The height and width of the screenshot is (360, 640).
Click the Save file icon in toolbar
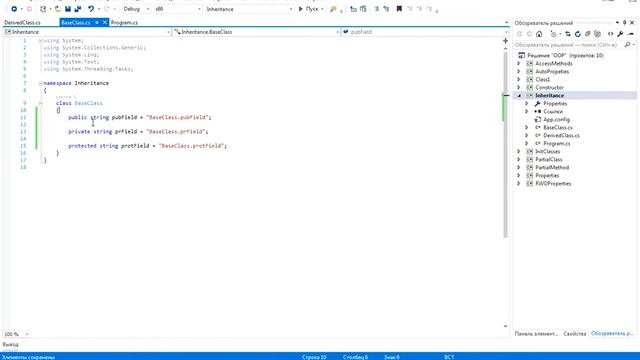68,9
